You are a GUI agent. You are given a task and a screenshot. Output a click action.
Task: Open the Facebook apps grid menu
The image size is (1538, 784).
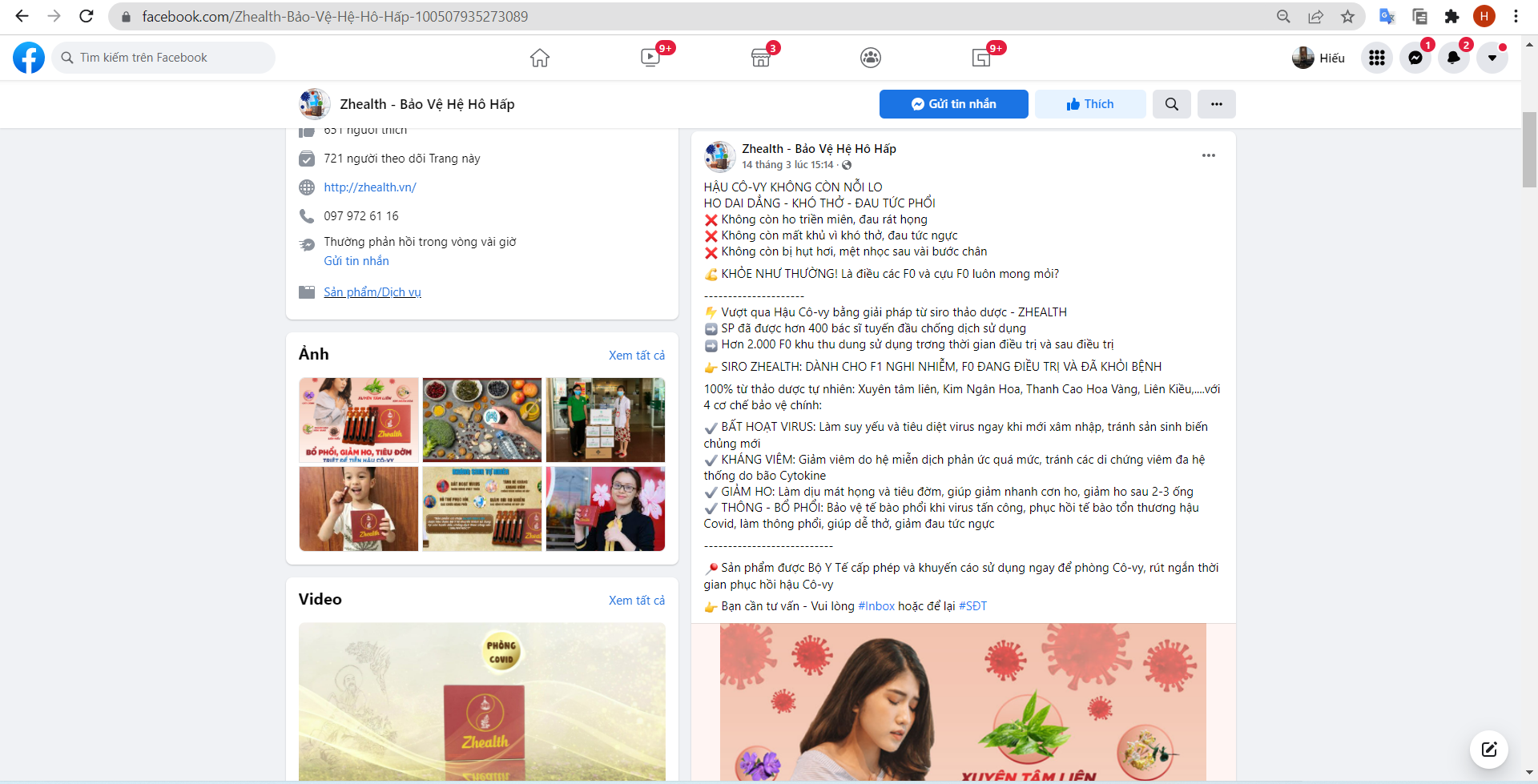pos(1377,58)
